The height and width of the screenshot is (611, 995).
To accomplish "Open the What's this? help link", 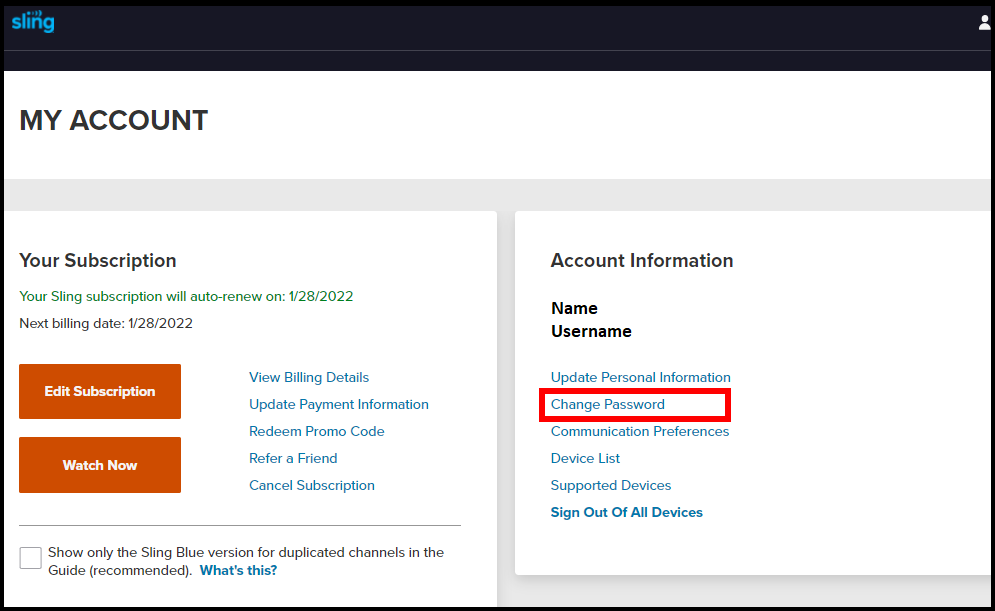I will coord(238,570).
